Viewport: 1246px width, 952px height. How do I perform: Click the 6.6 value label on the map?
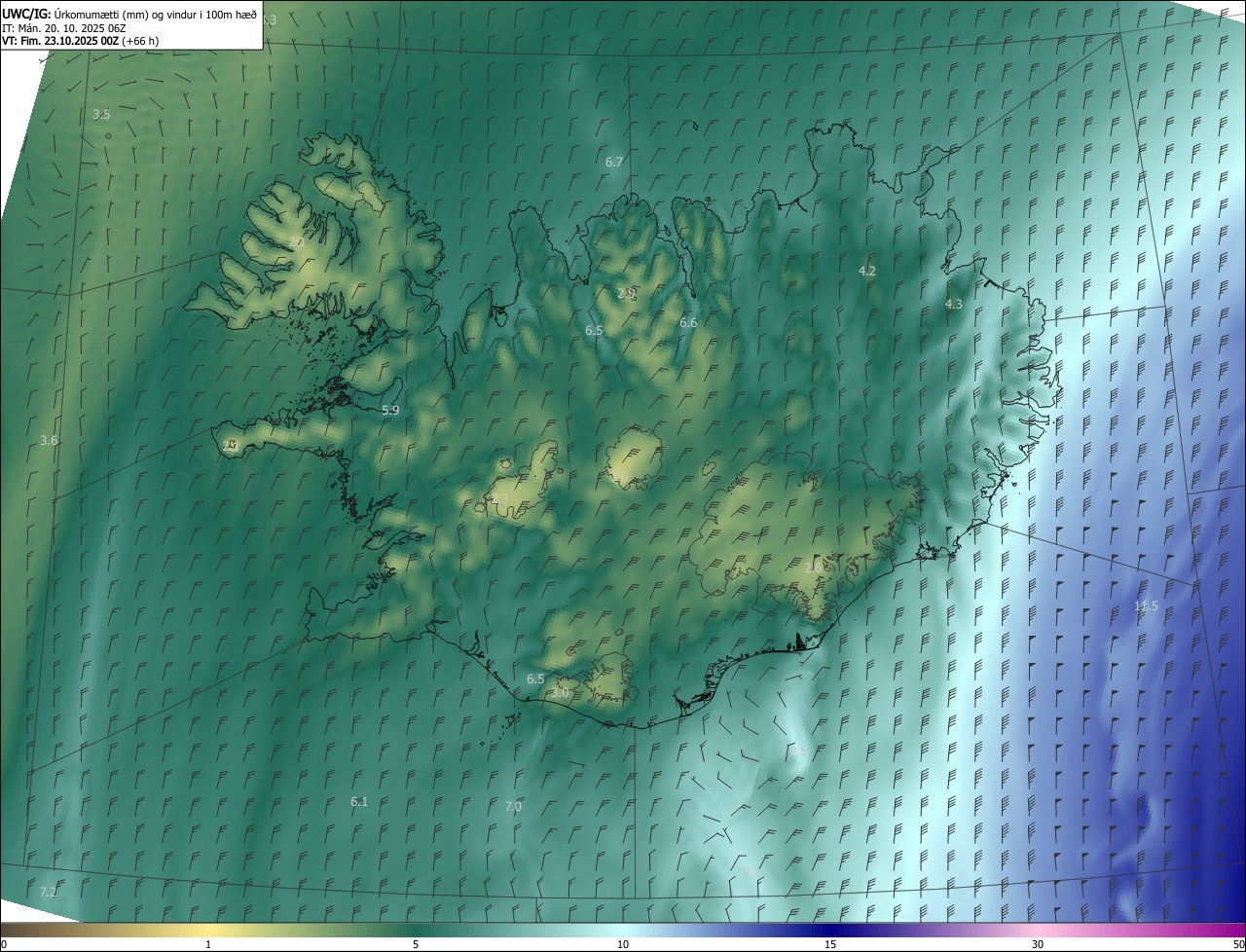688,322
